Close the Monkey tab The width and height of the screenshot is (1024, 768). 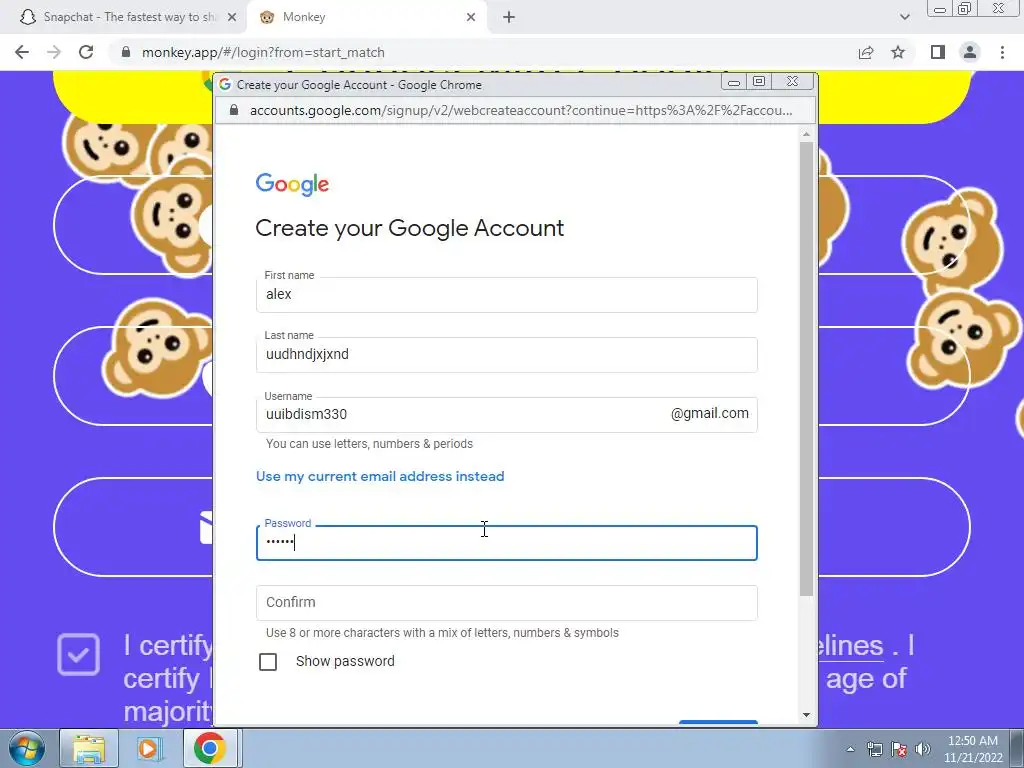point(471,18)
